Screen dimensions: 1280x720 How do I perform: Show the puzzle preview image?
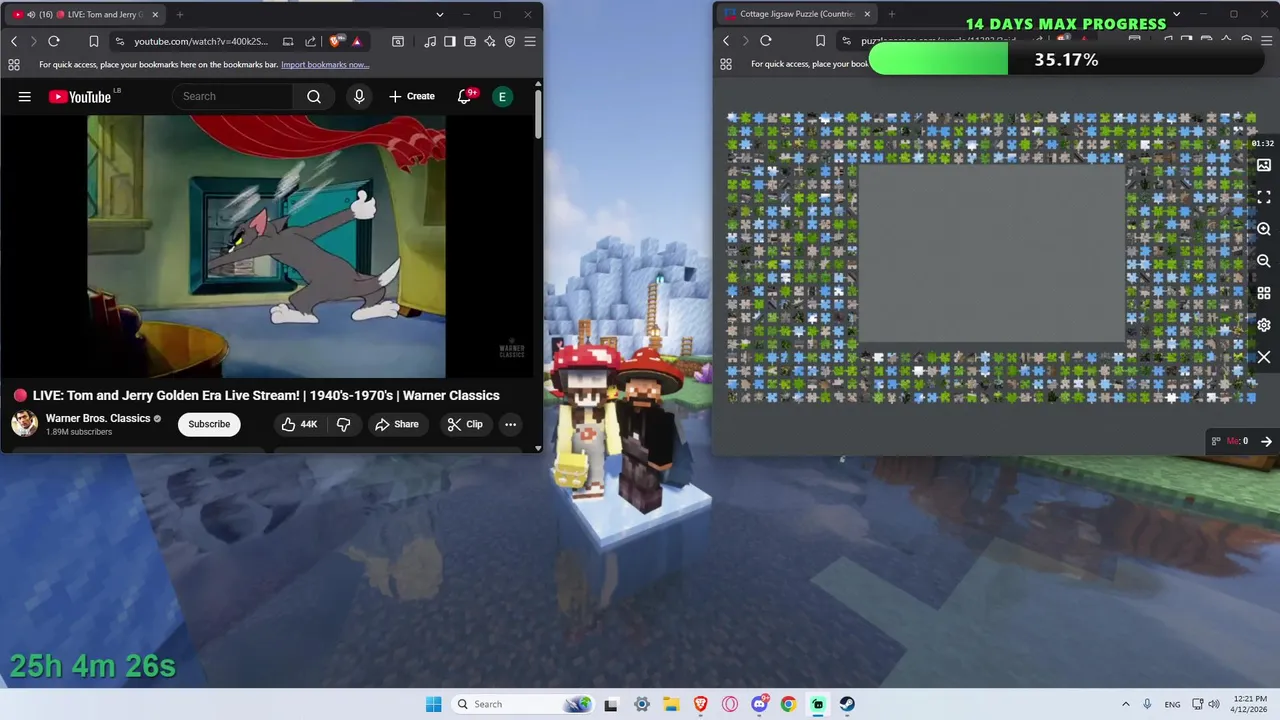tap(1264, 165)
